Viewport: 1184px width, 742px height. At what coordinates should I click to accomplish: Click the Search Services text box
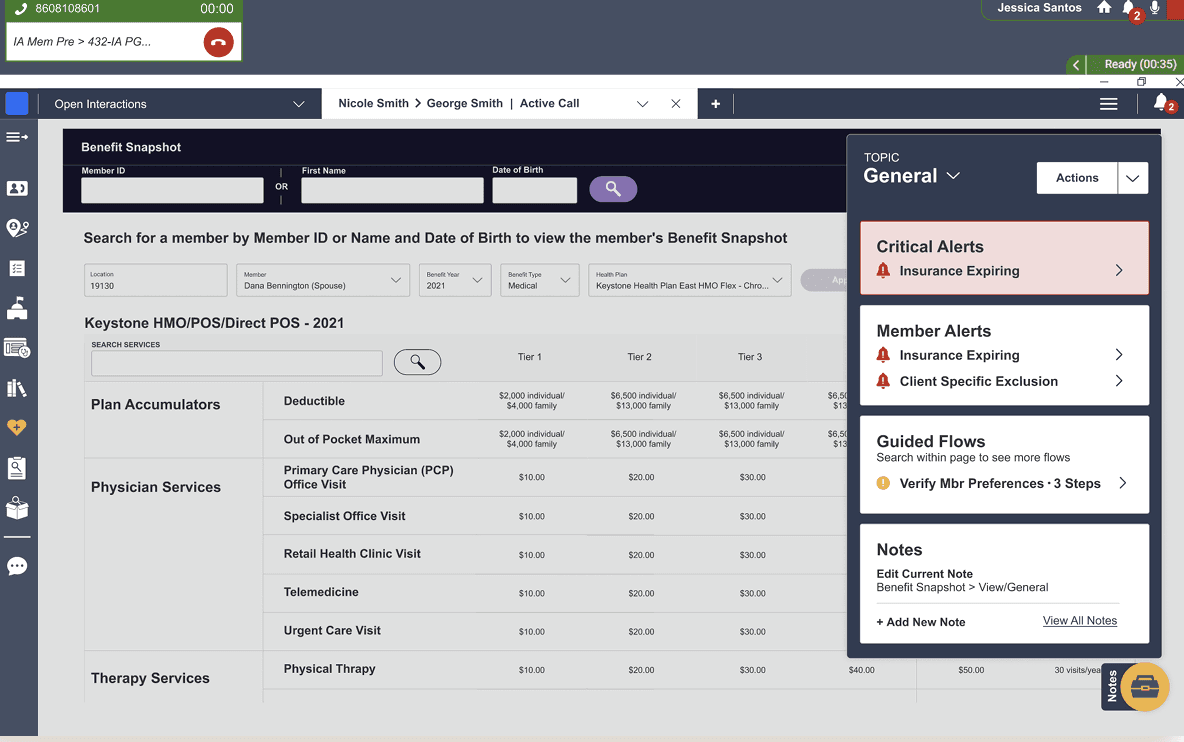click(236, 363)
